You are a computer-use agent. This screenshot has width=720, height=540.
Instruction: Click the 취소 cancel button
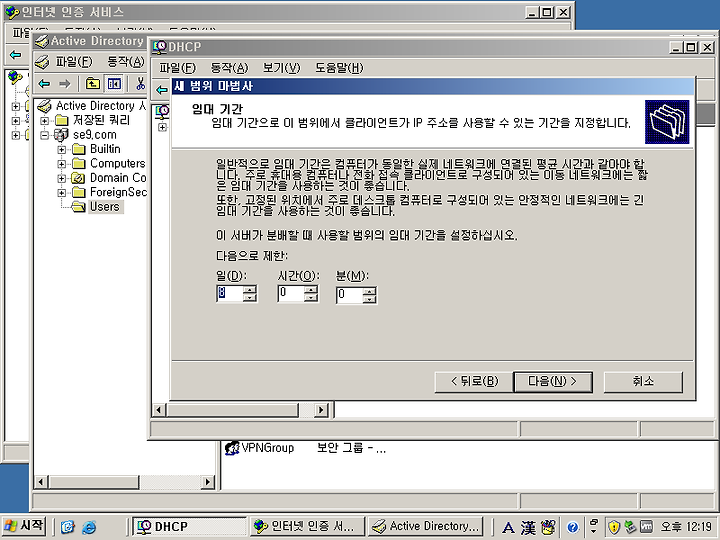click(x=643, y=382)
